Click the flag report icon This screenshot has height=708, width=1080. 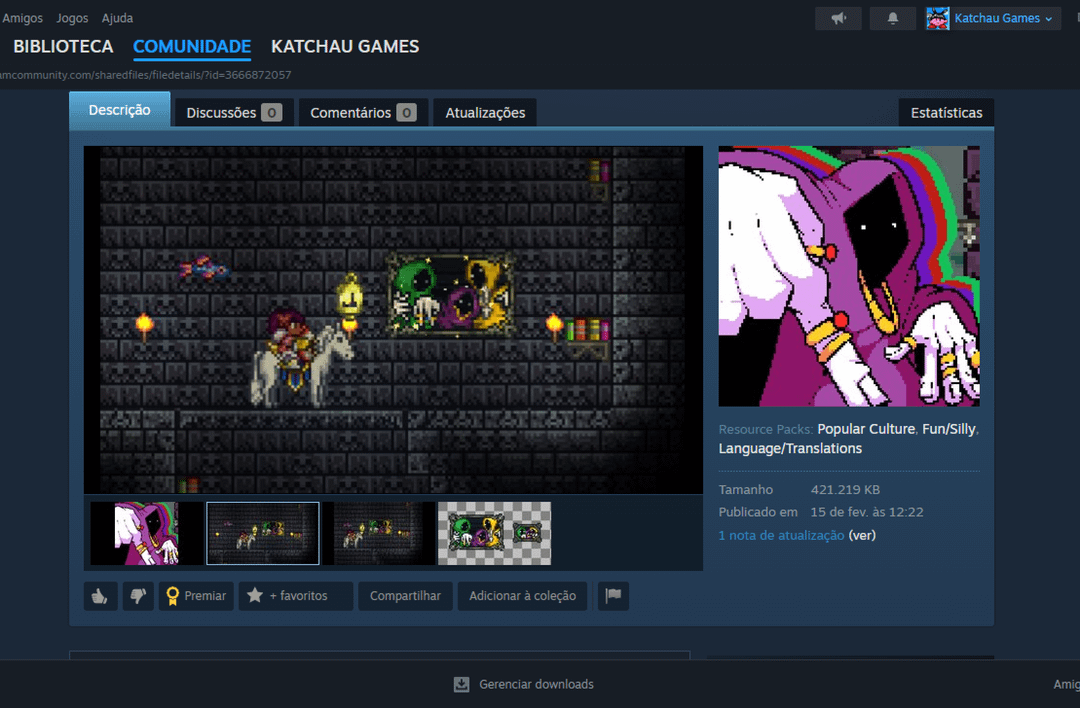pos(613,596)
